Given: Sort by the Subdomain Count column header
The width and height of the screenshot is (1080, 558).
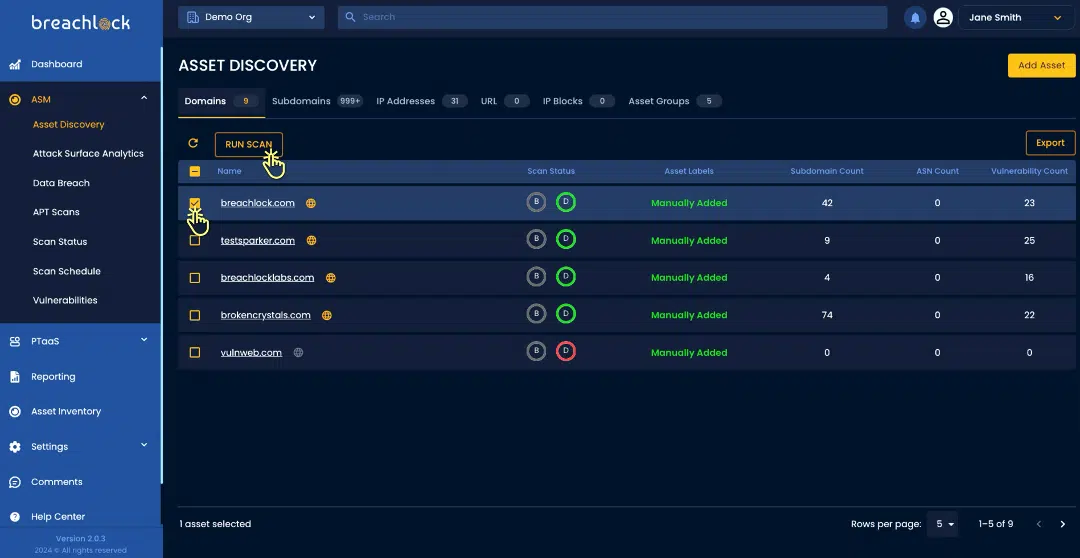Looking at the screenshot, I should (827, 171).
